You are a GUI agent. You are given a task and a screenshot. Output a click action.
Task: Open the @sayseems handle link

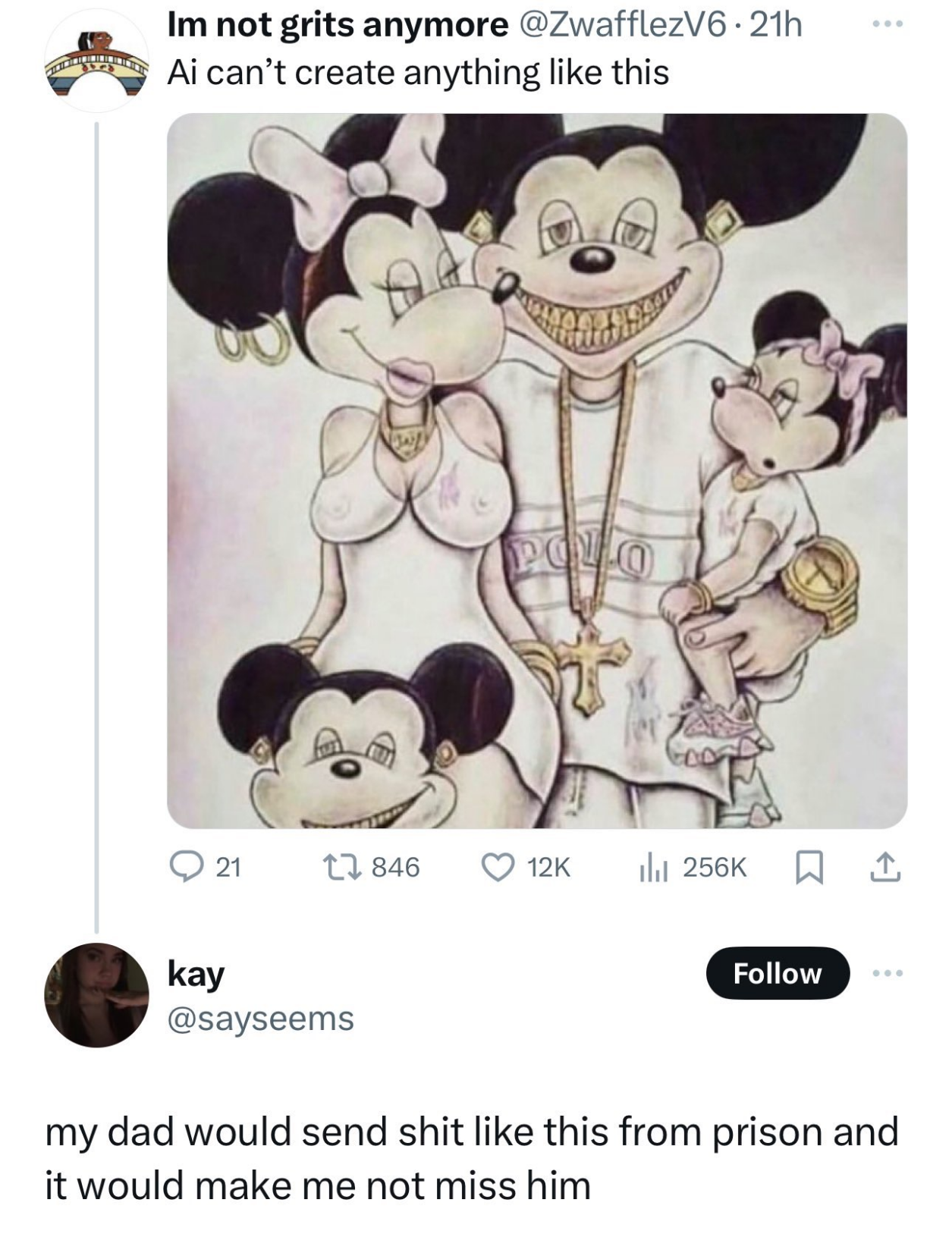(260, 1018)
